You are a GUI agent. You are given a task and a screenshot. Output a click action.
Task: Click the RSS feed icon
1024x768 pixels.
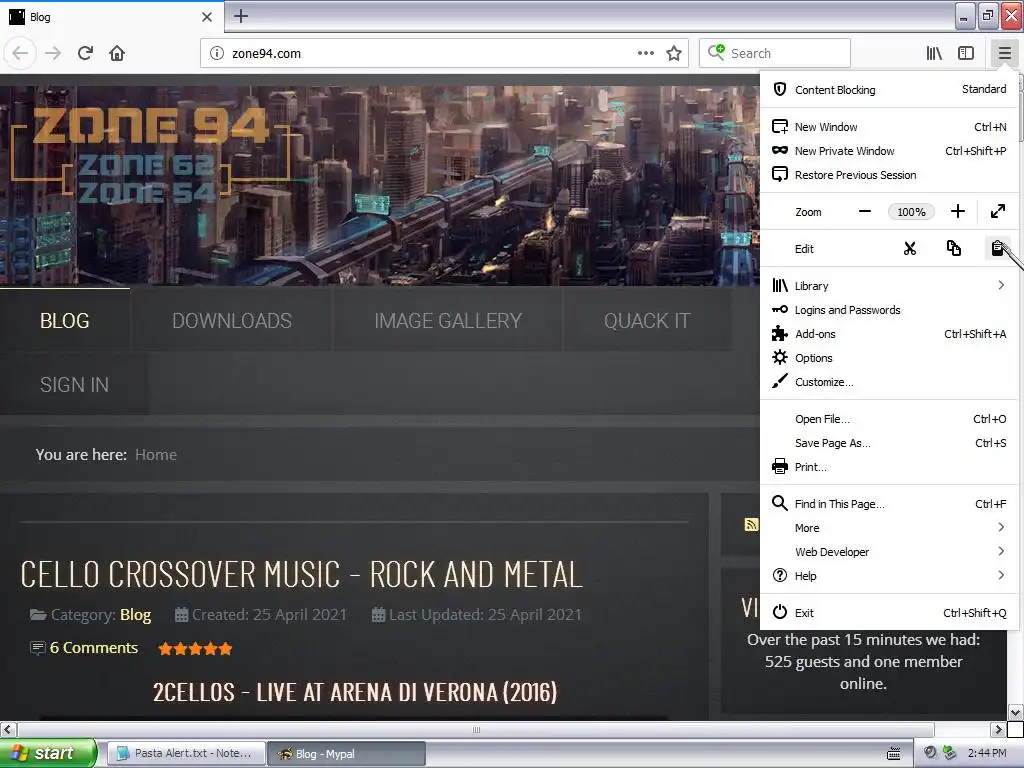751,524
